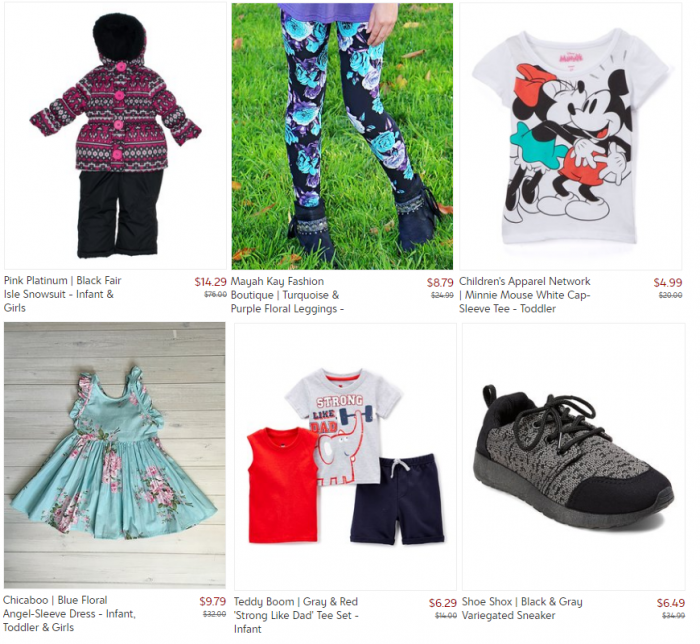This screenshot has width=700, height=644.
Task: Open the 'Strong Like Dad' tee set image
Action: tap(346, 457)
